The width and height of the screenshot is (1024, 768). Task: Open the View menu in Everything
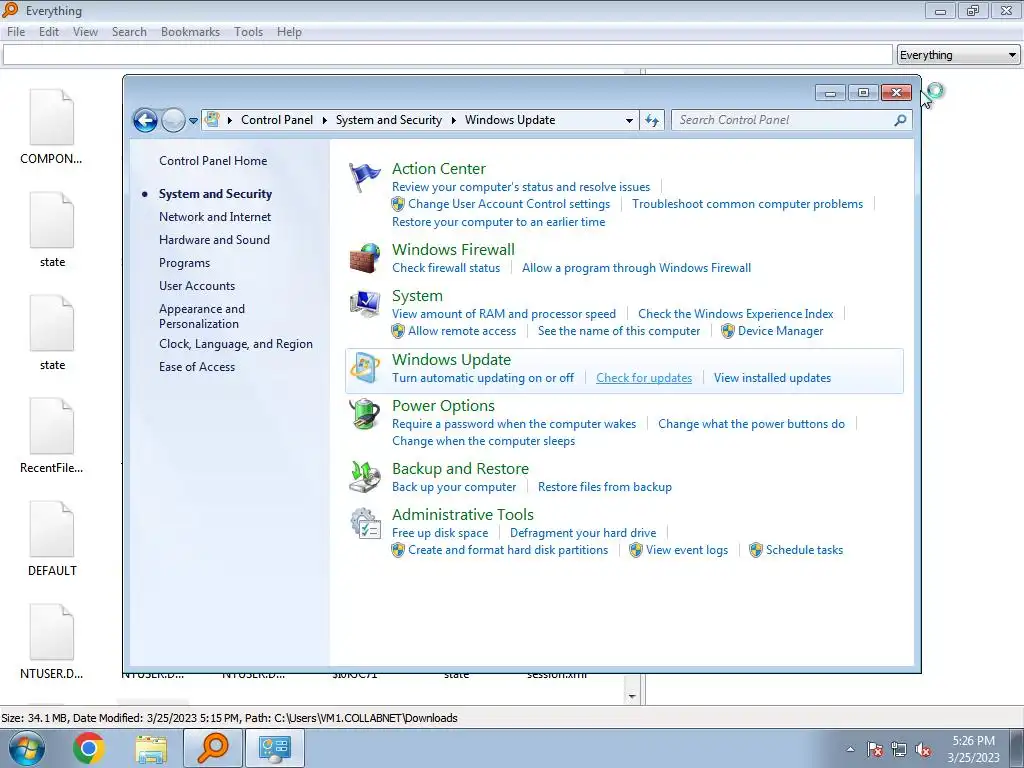(x=86, y=31)
